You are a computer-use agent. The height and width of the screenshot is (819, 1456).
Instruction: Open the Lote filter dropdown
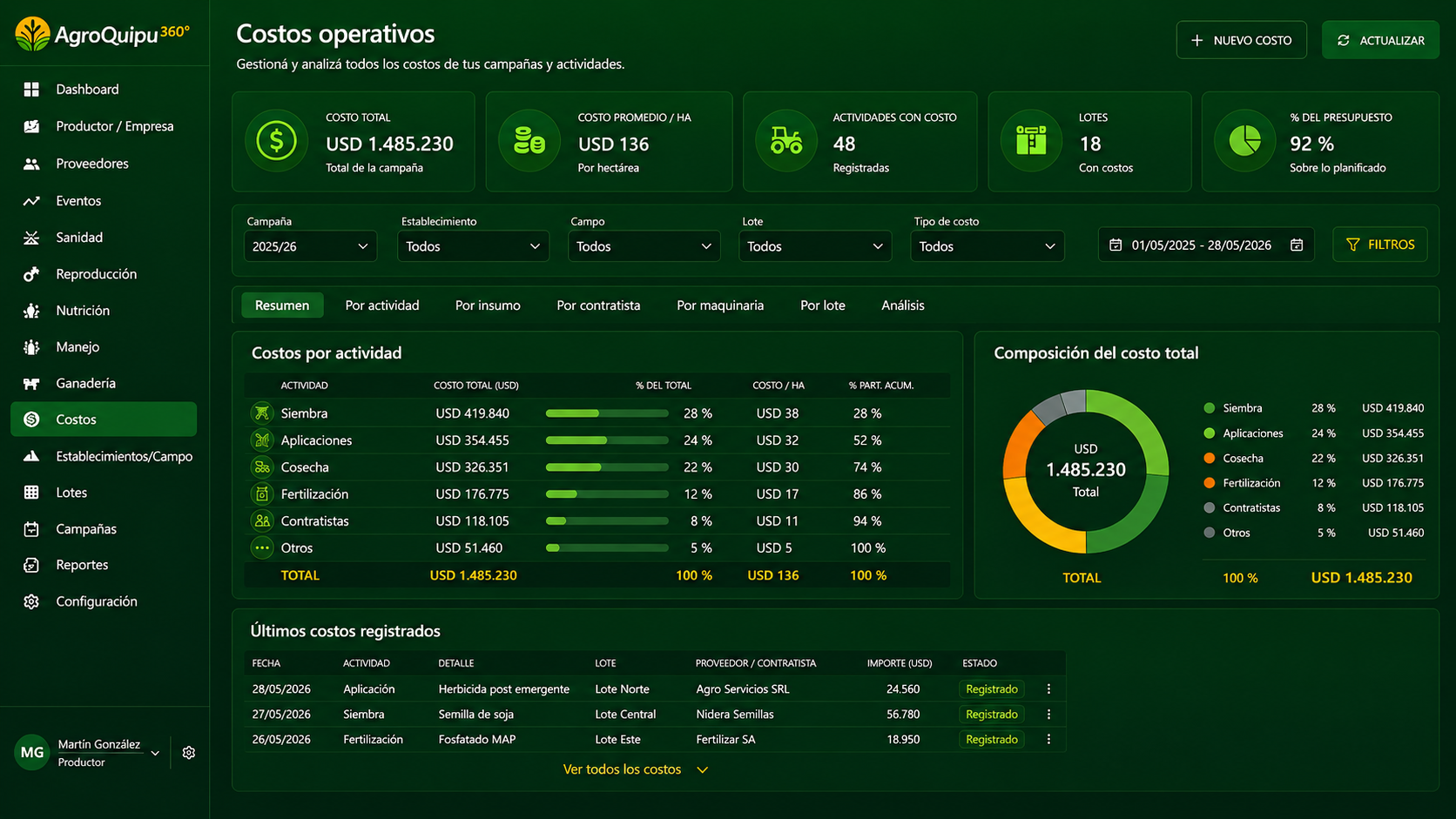click(815, 246)
